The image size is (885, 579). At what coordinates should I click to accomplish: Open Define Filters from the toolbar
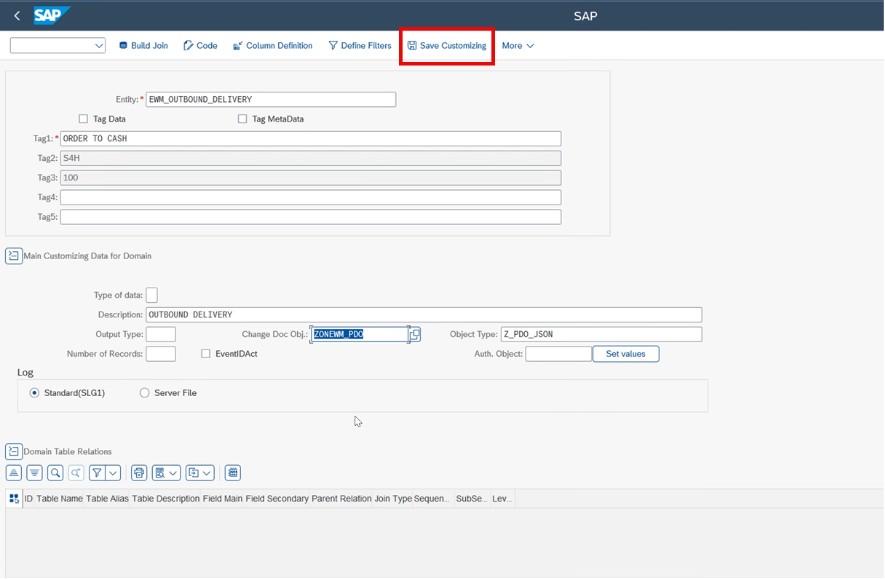360,46
